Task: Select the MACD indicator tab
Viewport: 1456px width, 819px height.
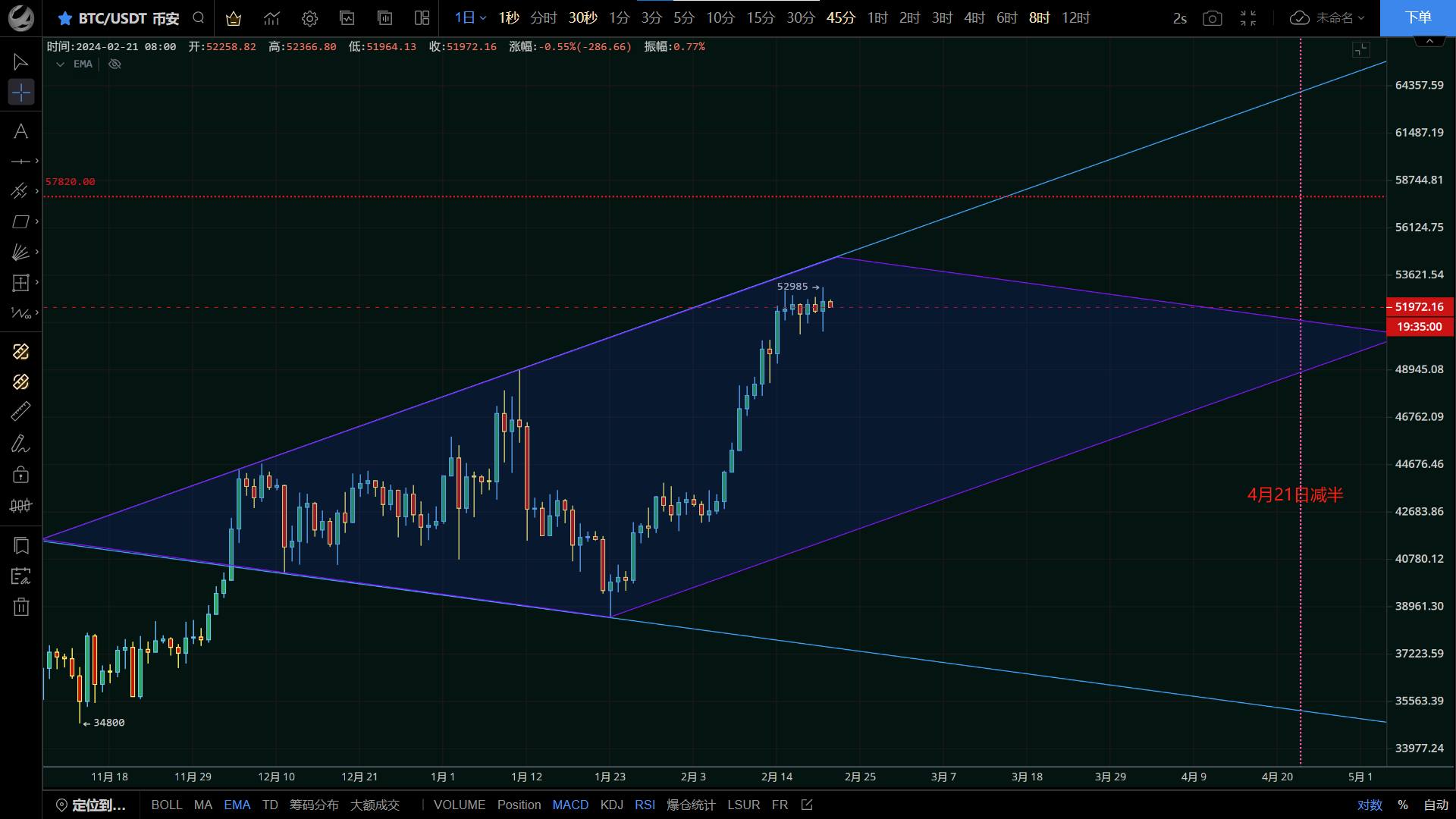Action: [x=570, y=805]
